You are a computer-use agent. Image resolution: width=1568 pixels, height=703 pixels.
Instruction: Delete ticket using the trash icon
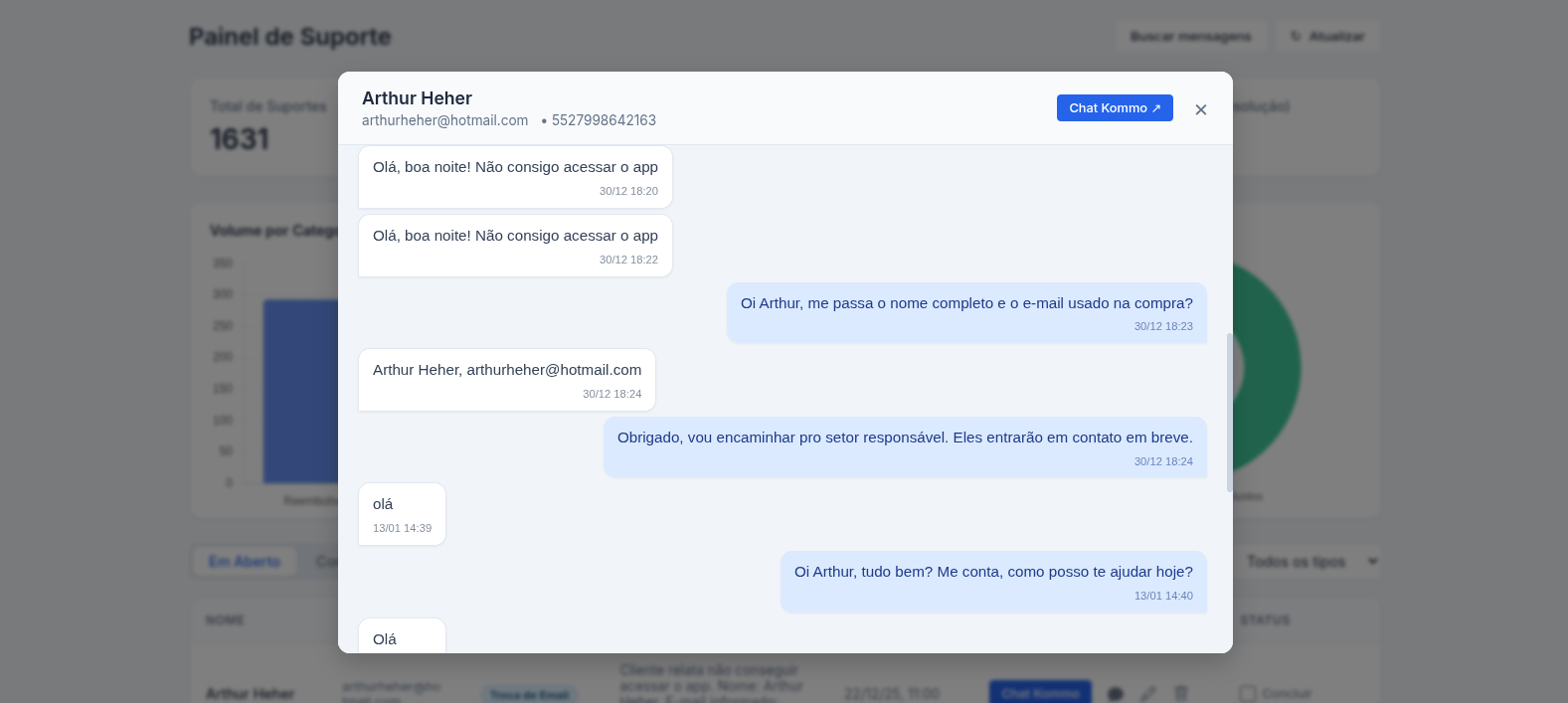[x=1181, y=693]
